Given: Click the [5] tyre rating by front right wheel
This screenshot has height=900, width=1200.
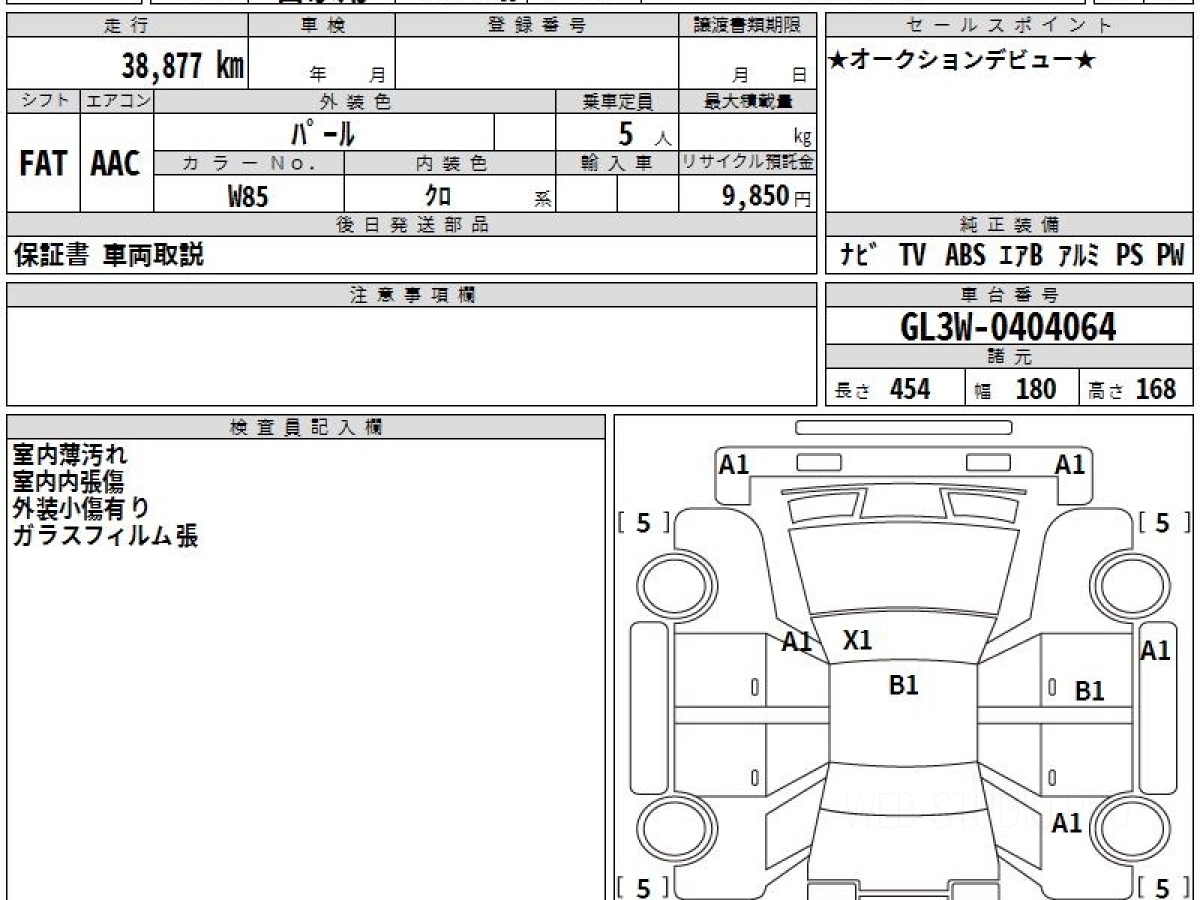Looking at the screenshot, I should (1163, 523).
